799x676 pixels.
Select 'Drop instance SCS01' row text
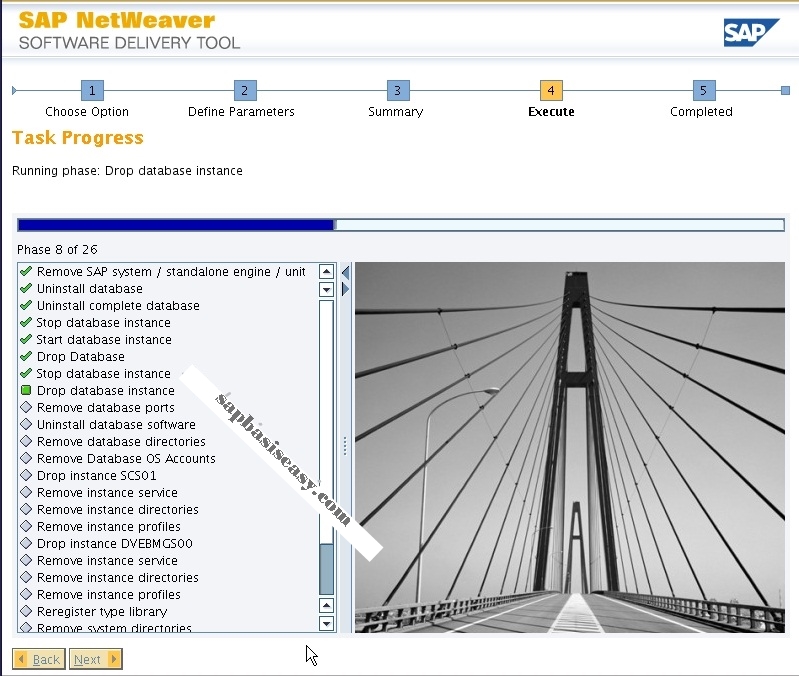(97, 475)
